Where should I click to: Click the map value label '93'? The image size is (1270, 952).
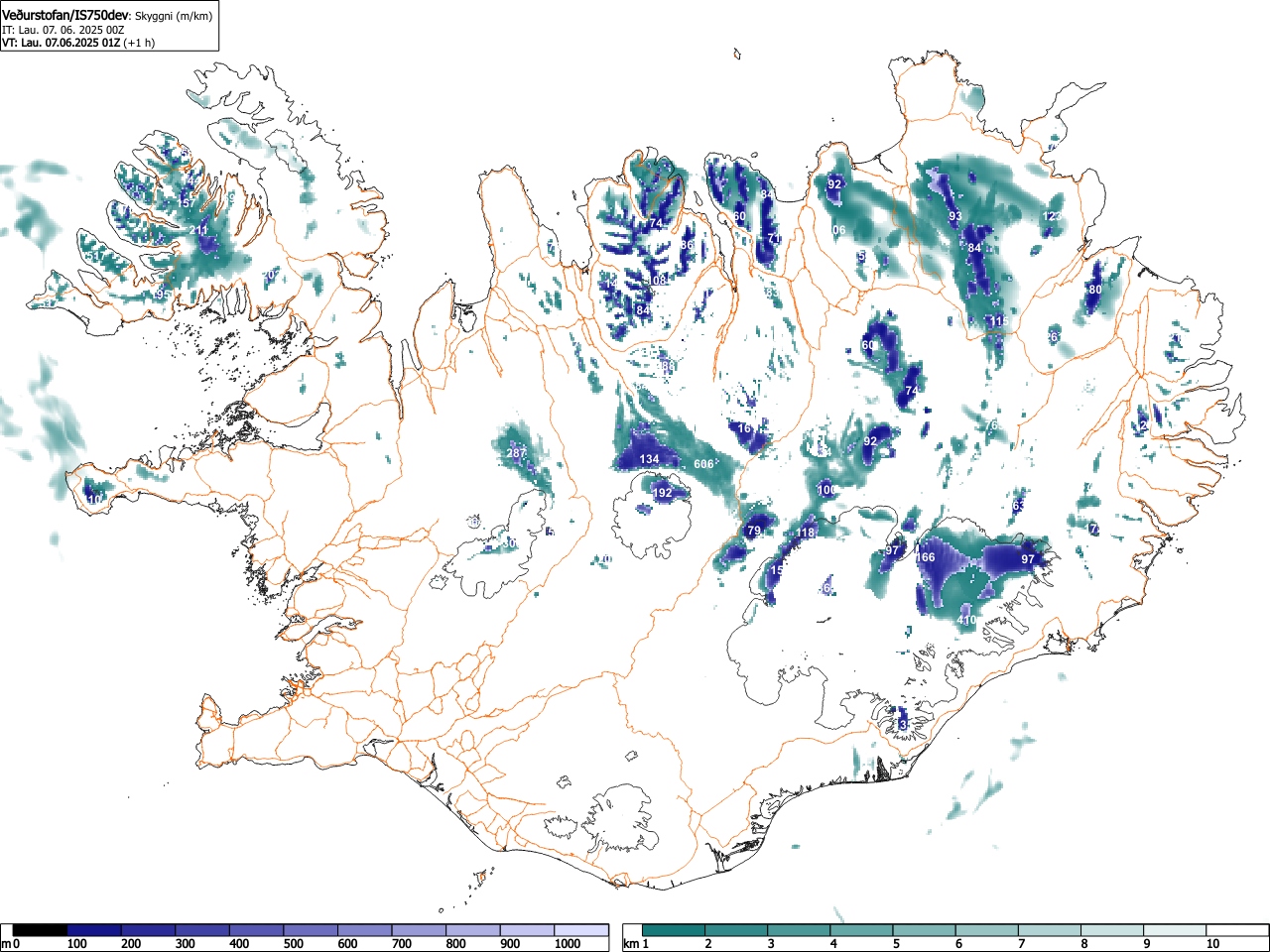(955, 216)
